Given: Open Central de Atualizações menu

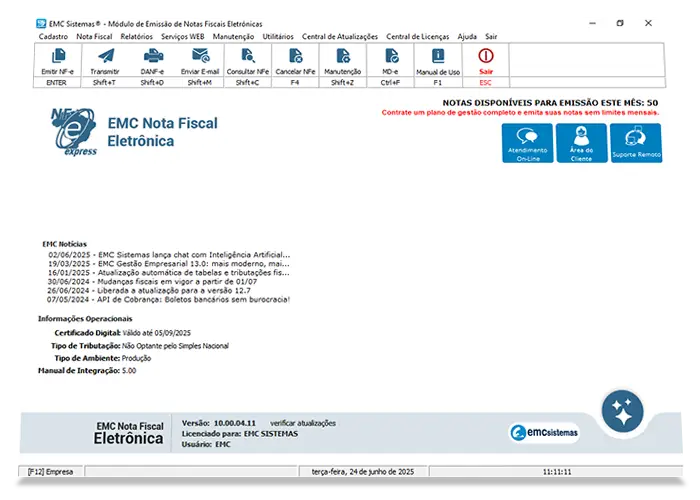Looking at the screenshot, I should click(340, 37).
